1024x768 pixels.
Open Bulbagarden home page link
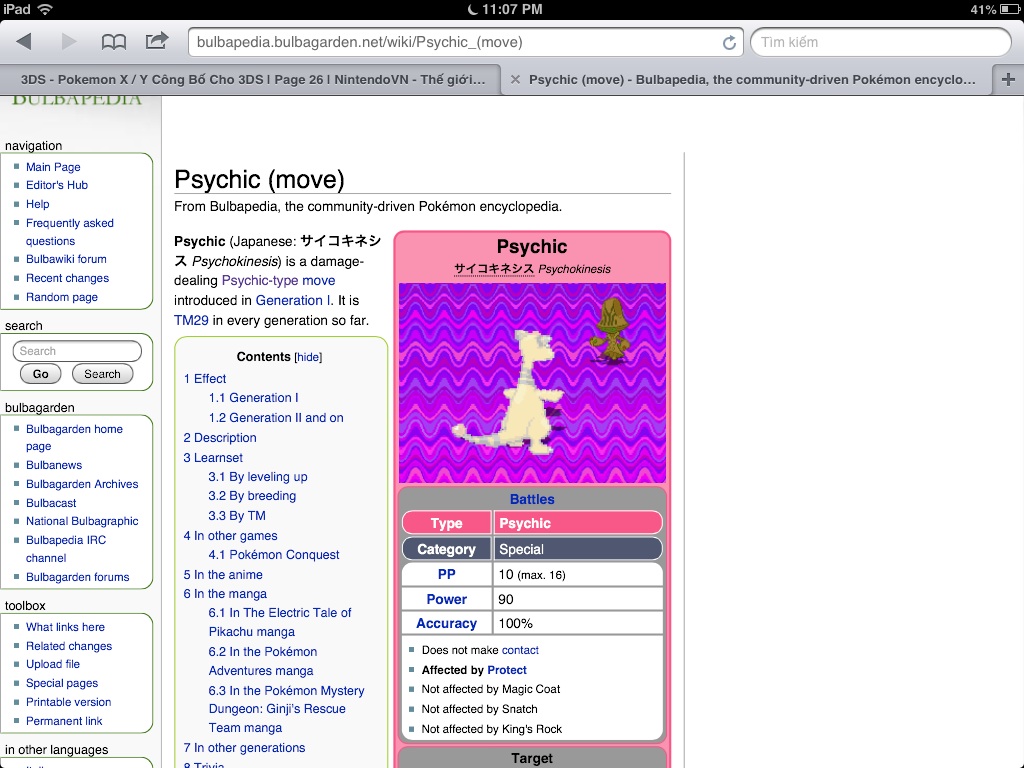pyautogui.click(x=74, y=438)
